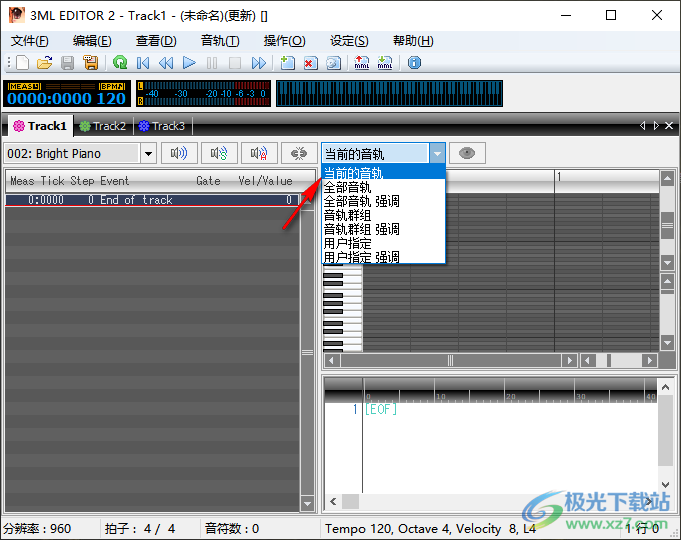Select 音轨群组 in the dropdown list

click(x=384, y=215)
